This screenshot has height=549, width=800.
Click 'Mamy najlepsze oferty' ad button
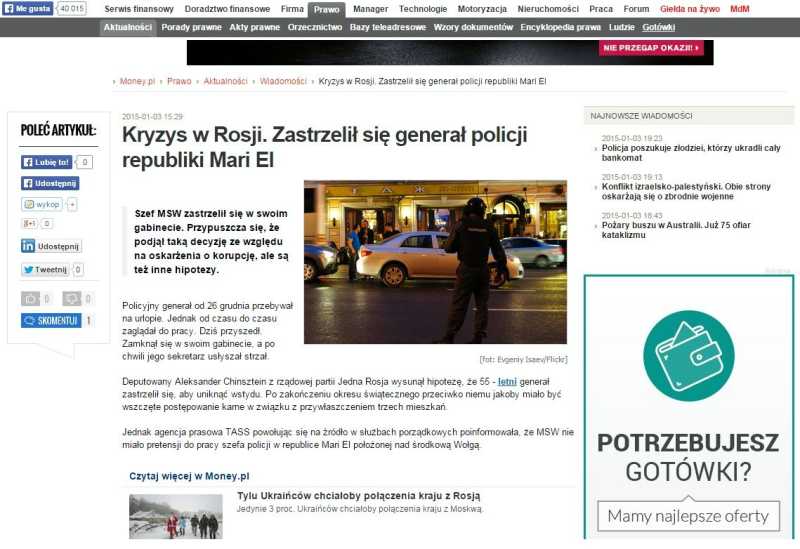(x=689, y=516)
